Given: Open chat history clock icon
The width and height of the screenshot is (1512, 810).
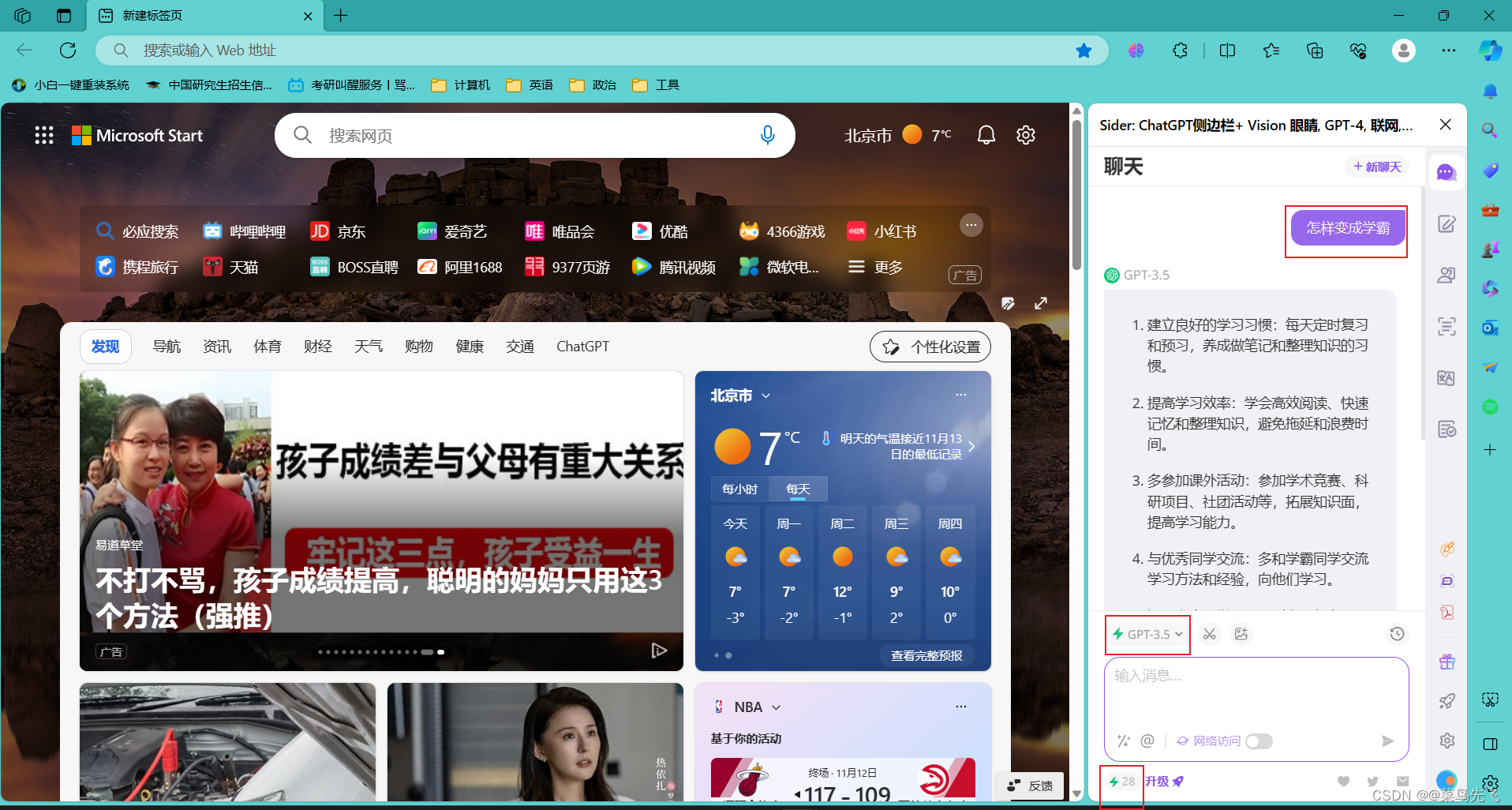Looking at the screenshot, I should click(1397, 634).
